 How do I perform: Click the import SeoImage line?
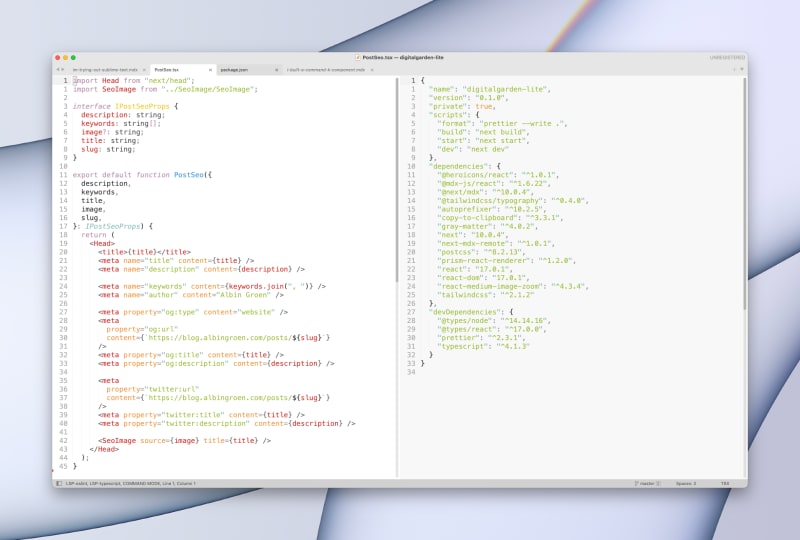click(x=165, y=89)
